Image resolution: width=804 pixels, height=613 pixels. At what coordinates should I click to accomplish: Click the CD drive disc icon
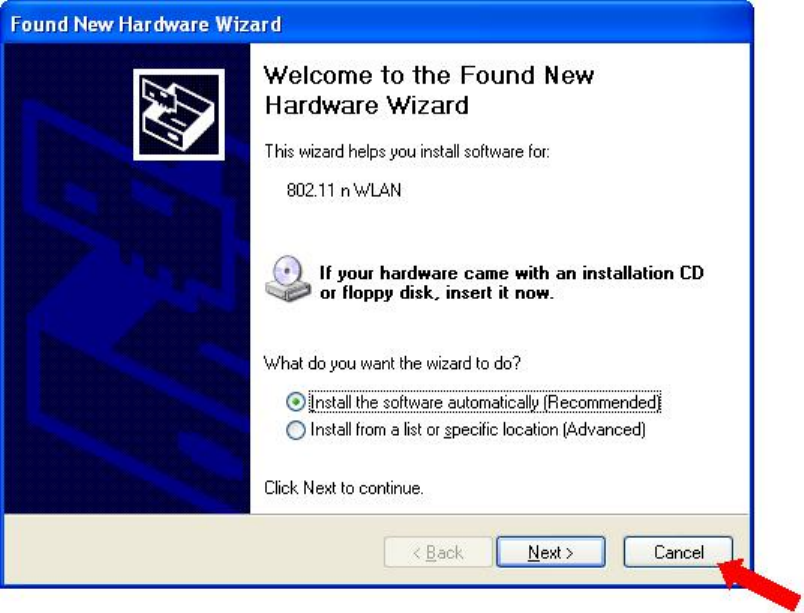[288, 278]
